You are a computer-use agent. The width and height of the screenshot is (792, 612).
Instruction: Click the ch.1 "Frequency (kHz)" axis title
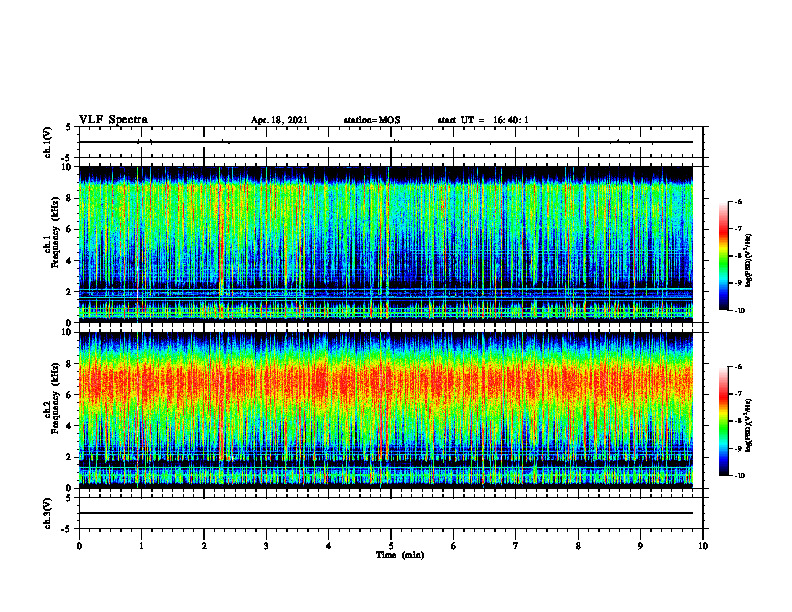coord(55,232)
